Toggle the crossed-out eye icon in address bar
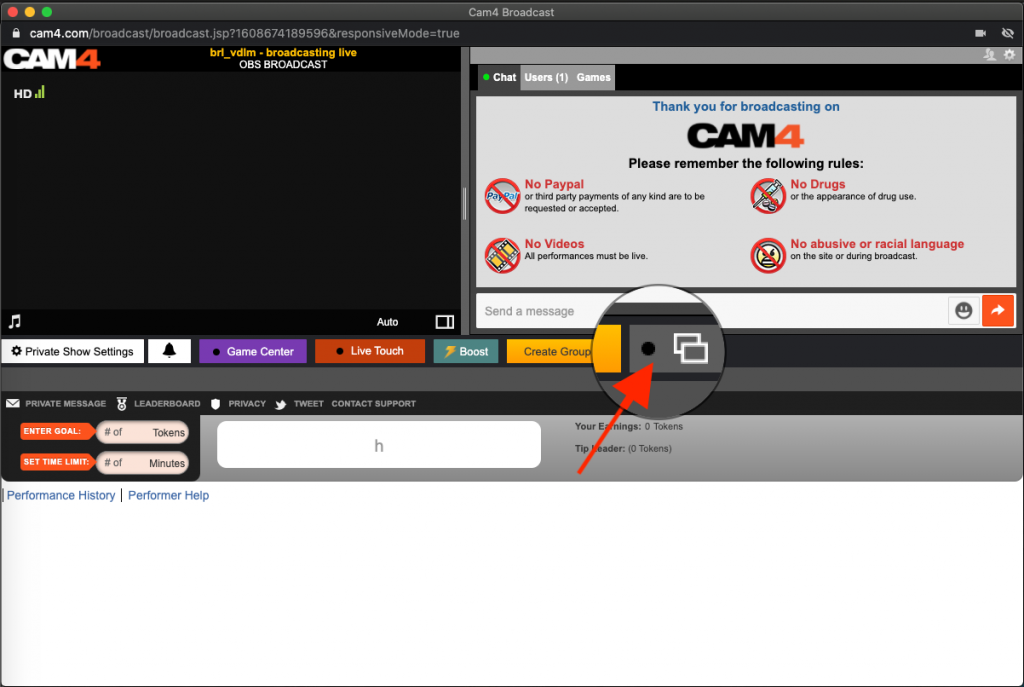Image resolution: width=1024 pixels, height=687 pixels. coord(1007,33)
